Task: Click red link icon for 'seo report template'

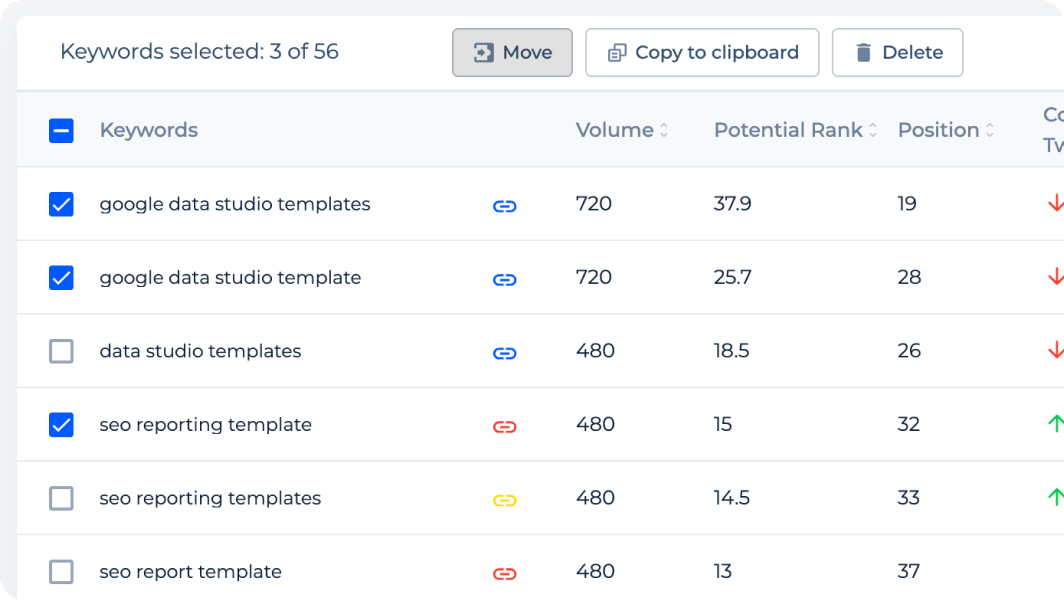Action: point(505,574)
